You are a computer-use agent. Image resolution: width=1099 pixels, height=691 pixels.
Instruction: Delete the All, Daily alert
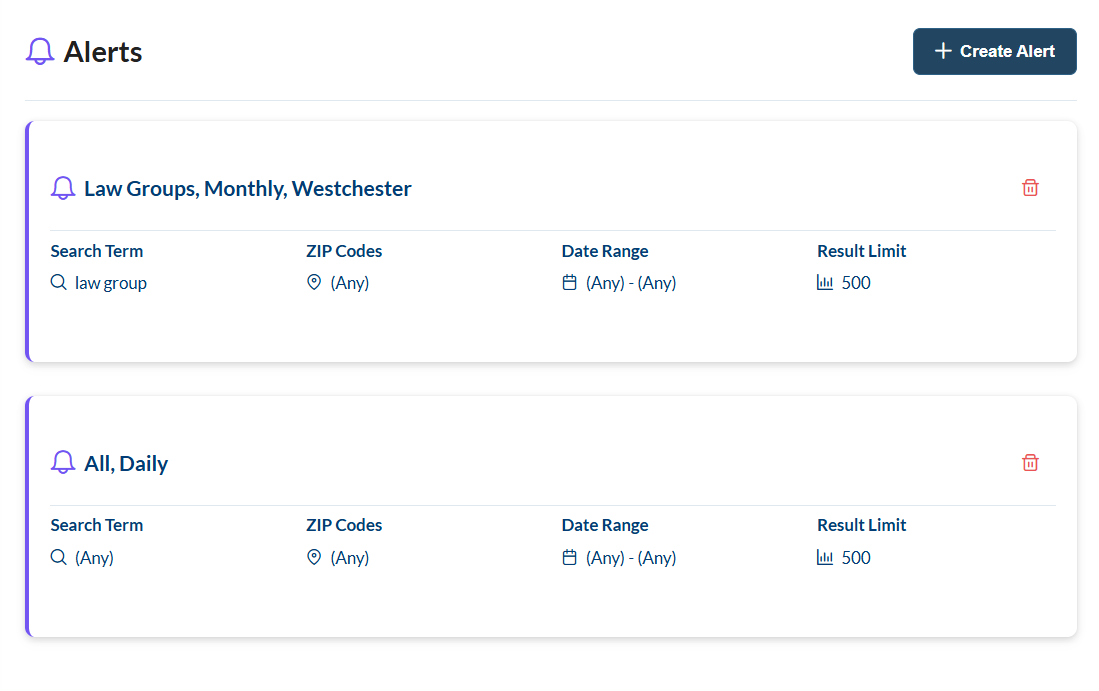click(1030, 463)
